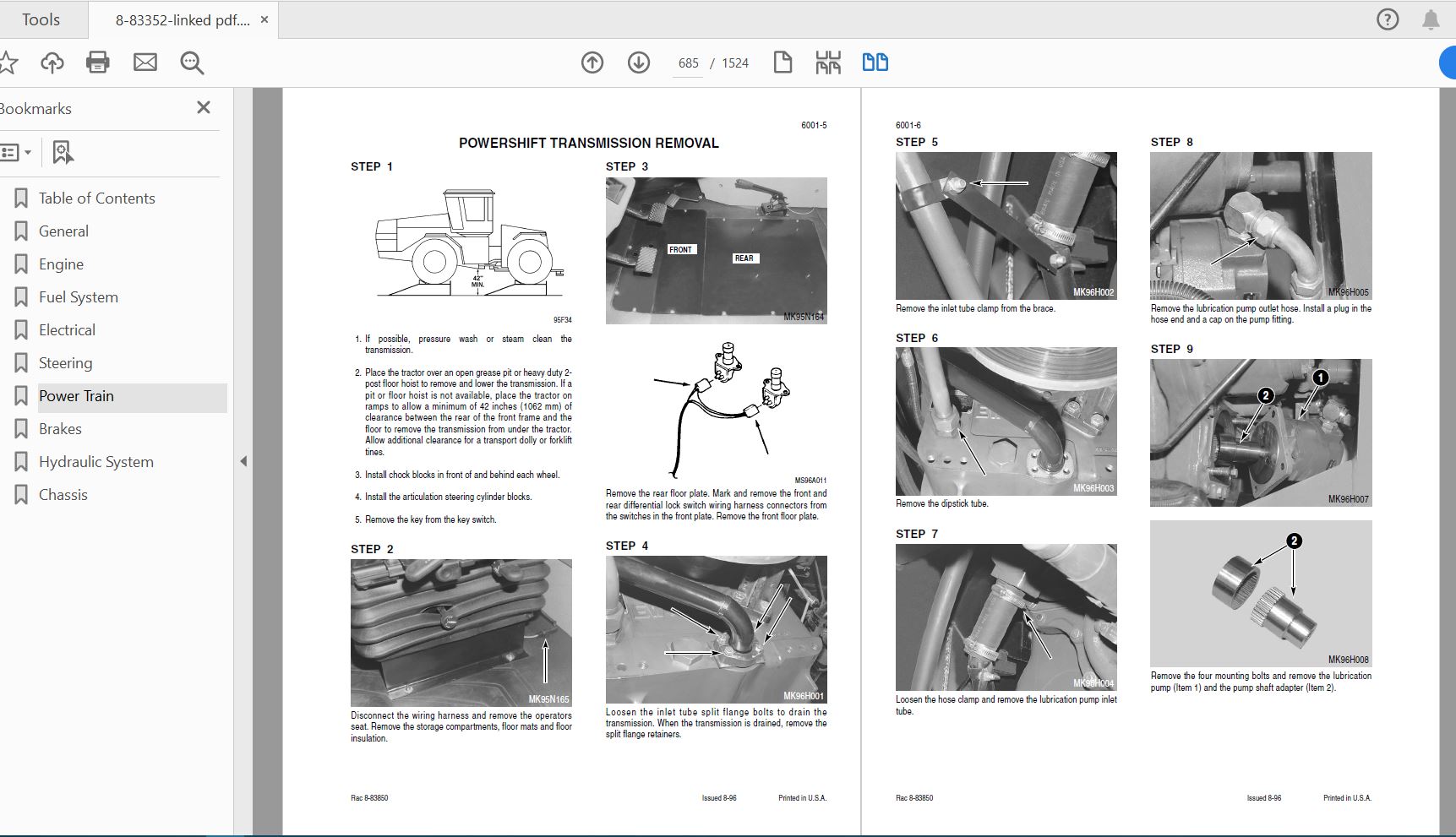Select the single page view icon

[783, 63]
